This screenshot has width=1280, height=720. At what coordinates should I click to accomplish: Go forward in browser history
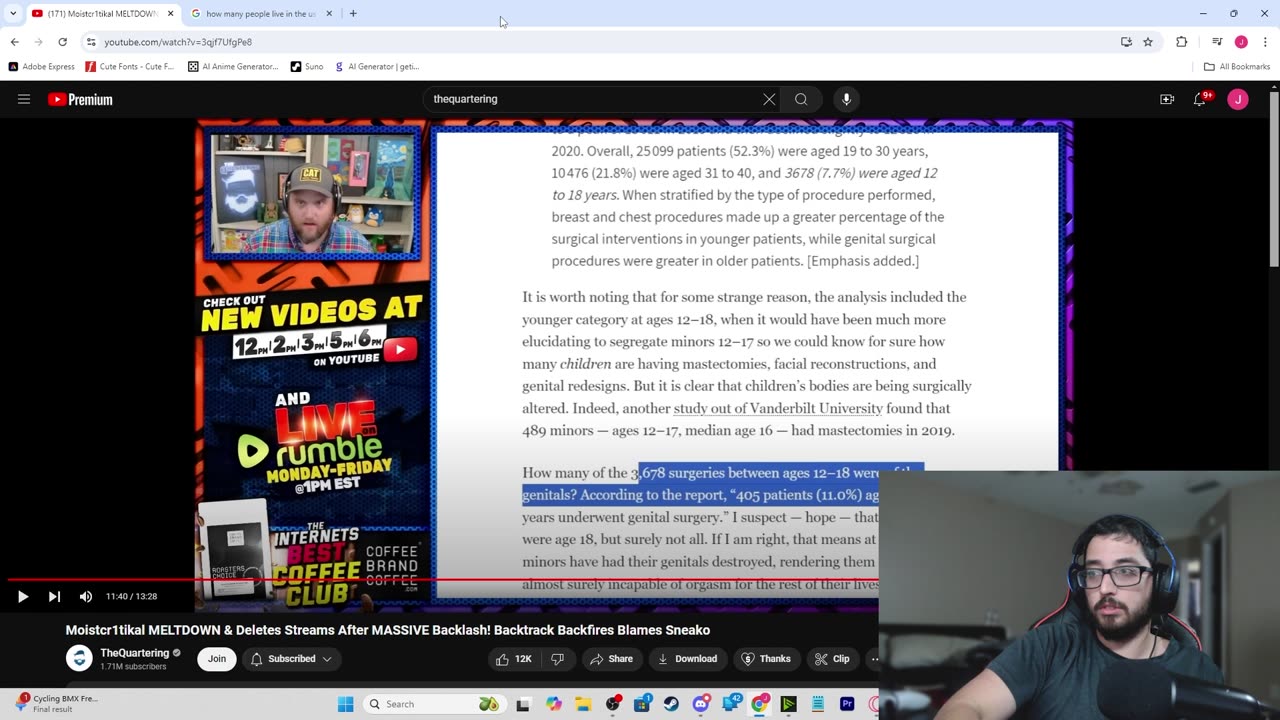(x=38, y=42)
